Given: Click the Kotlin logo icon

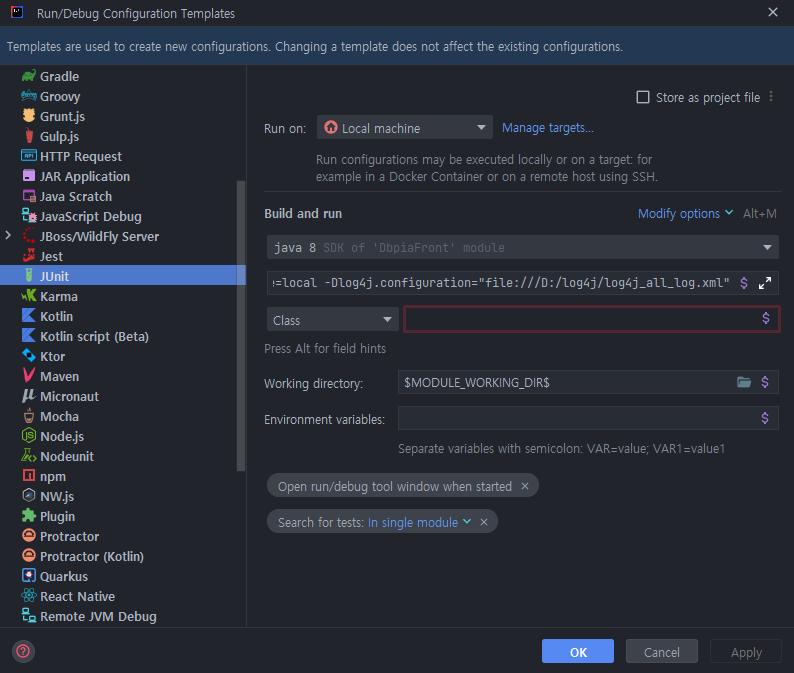Looking at the screenshot, I should point(29,316).
